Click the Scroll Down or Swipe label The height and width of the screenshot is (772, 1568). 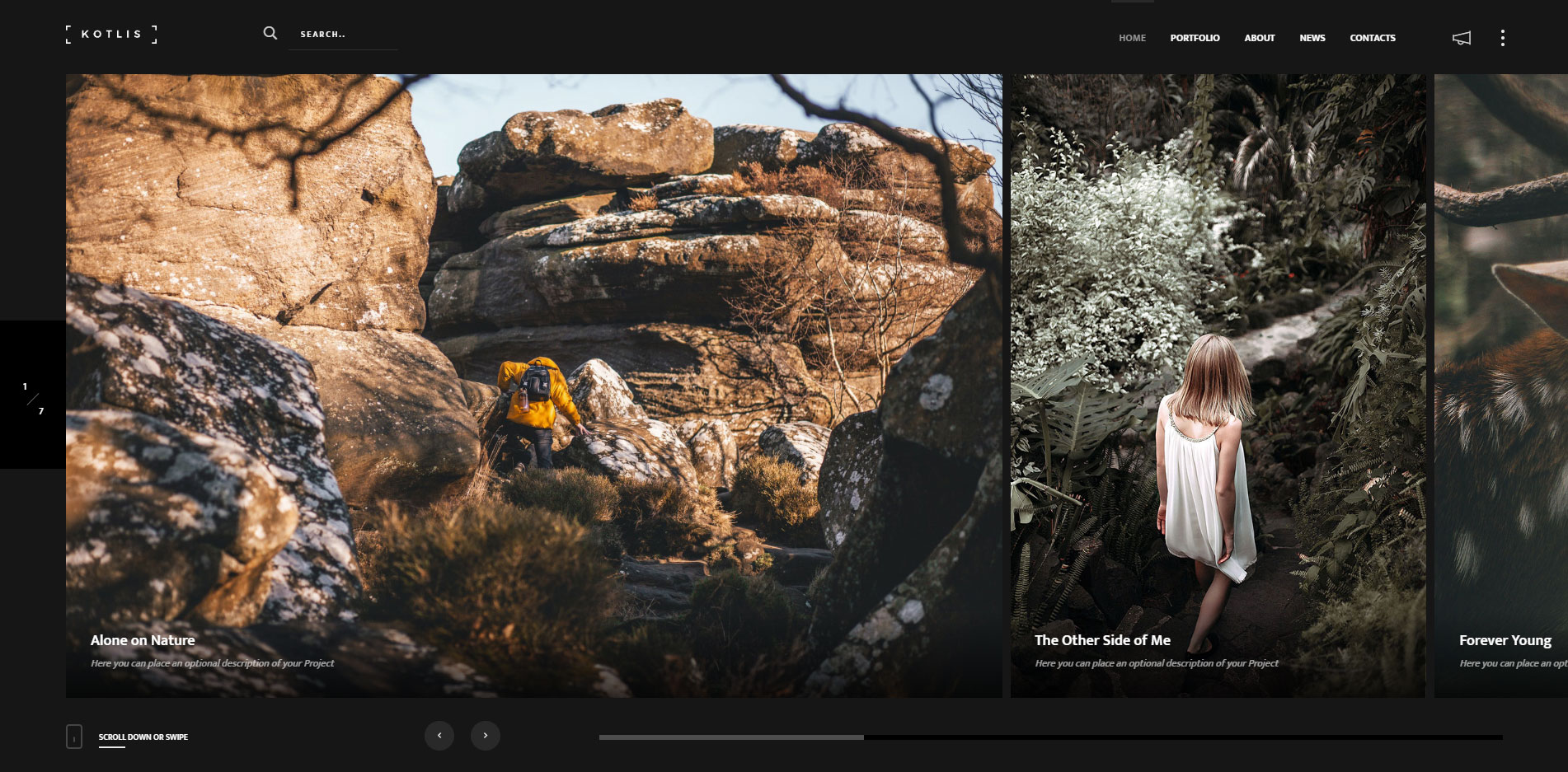point(143,737)
